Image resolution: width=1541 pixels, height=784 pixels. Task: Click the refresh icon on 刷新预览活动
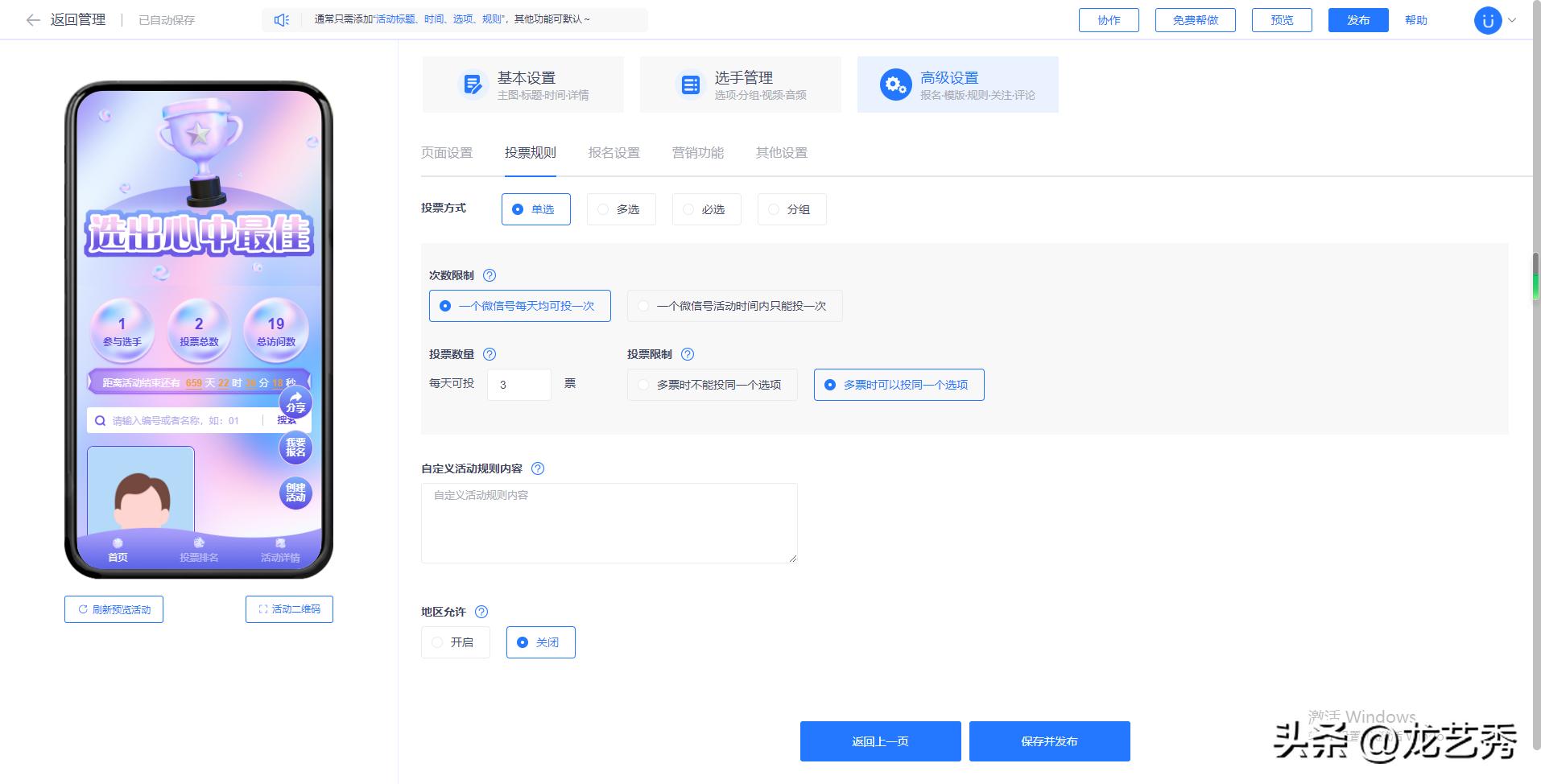coord(83,609)
